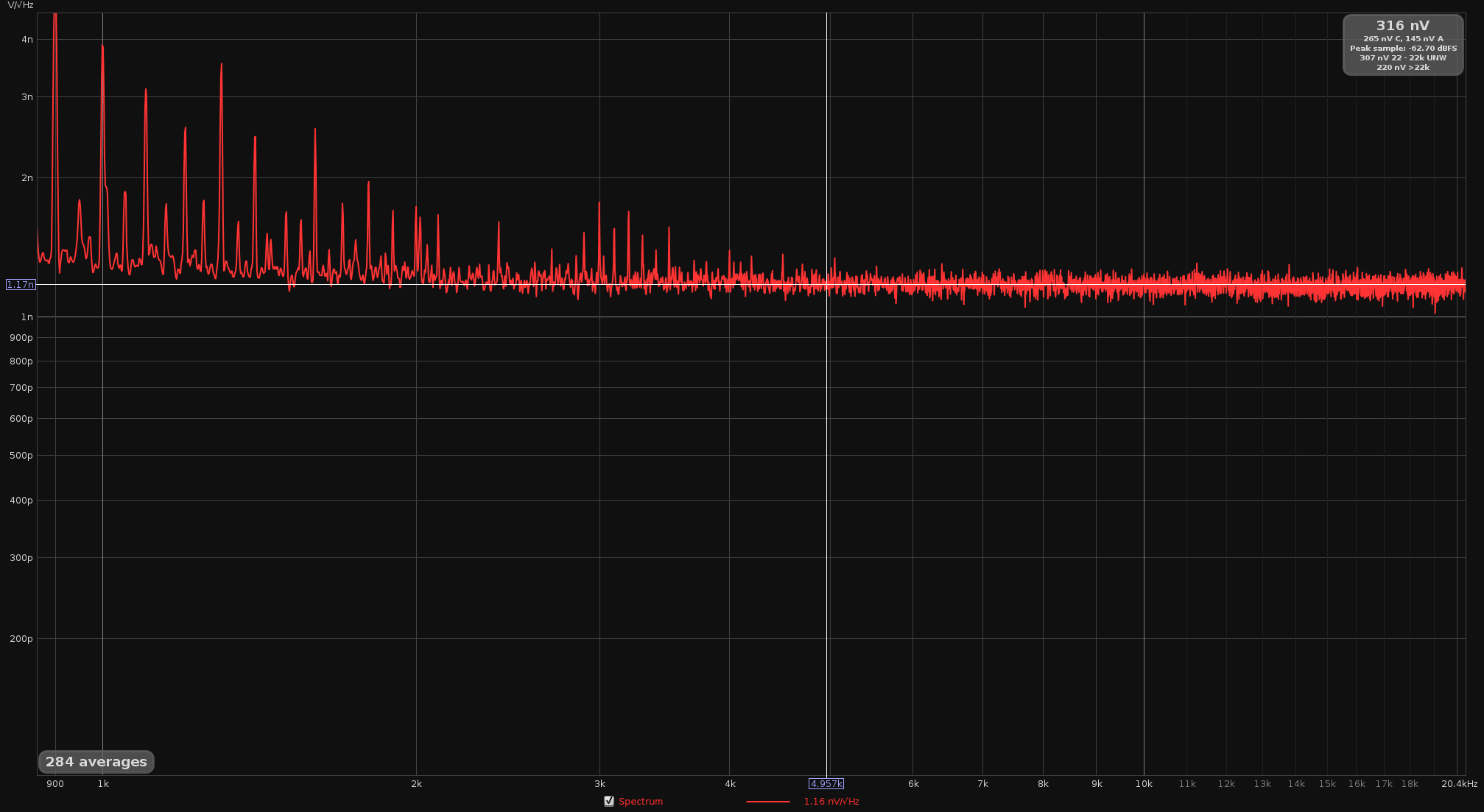Click the 500p amplitude axis label
The height and width of the screenshot is (812, 1484).
click(21, 456)
